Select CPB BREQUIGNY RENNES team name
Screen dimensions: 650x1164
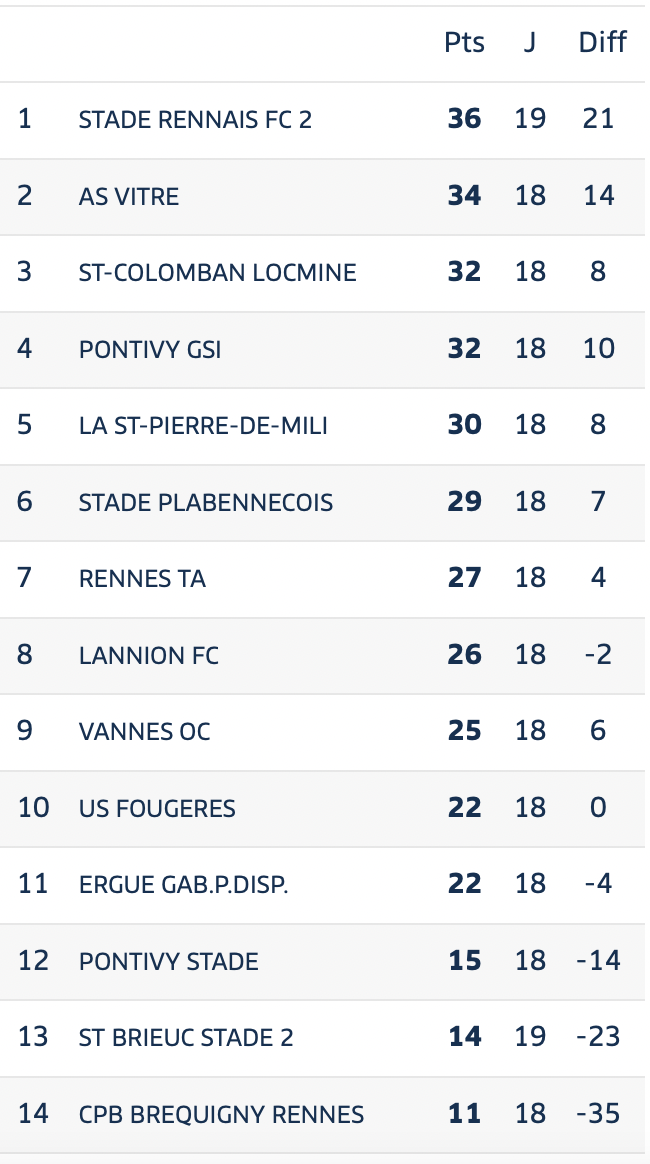[221, 1115]
